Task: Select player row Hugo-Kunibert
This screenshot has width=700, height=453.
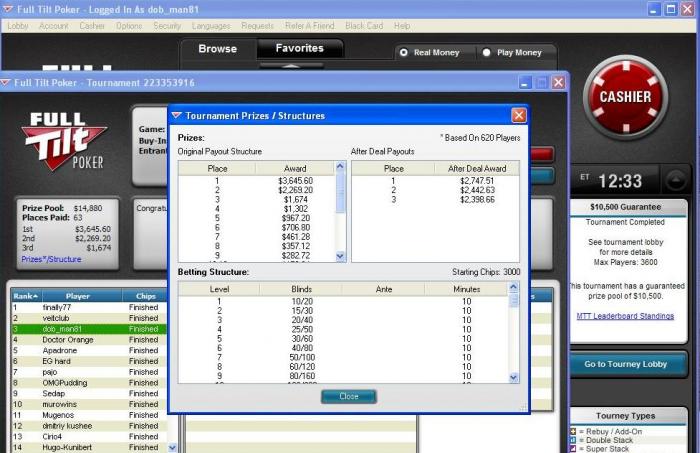Action: tap(89, 447)
